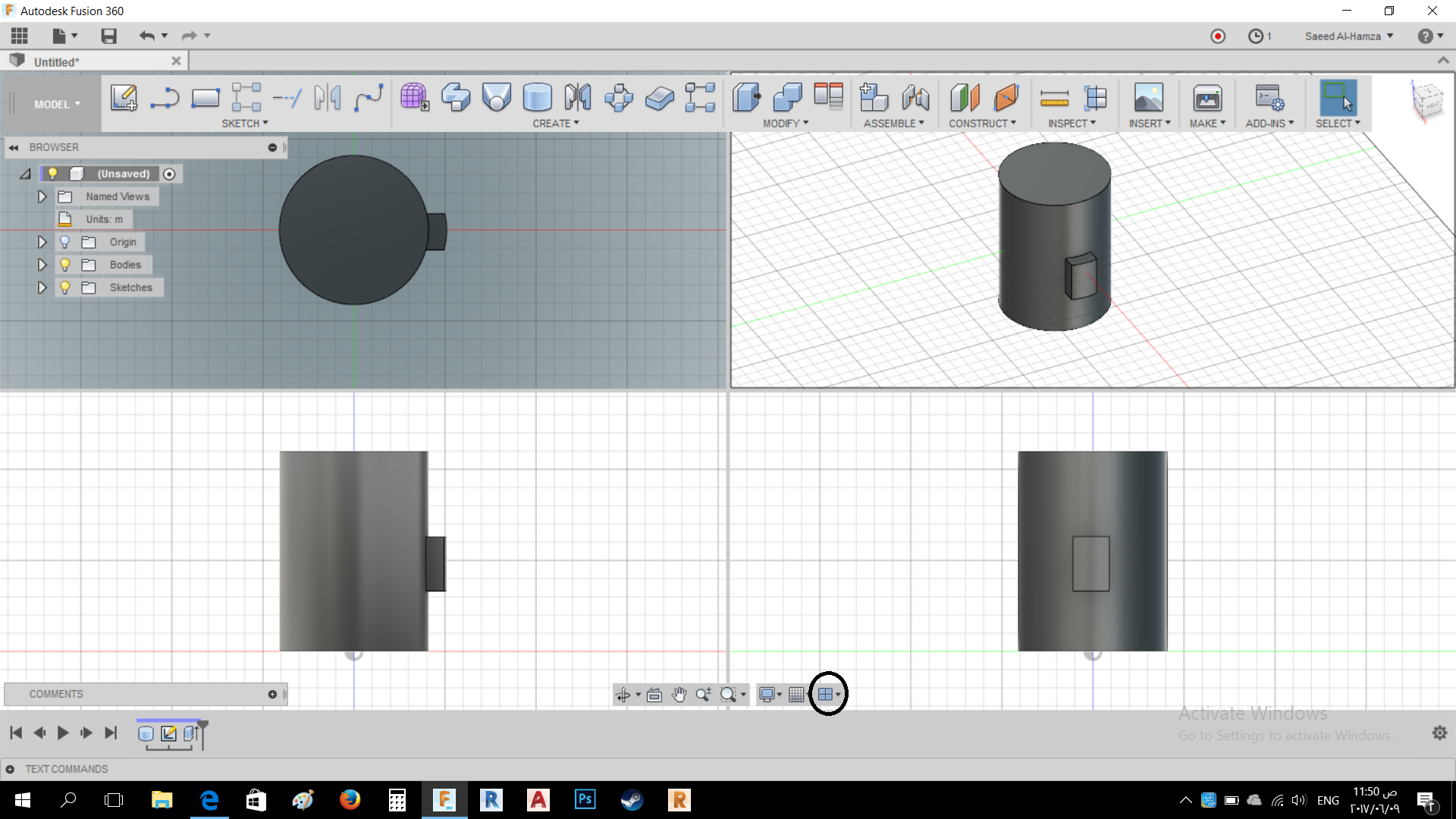
Task: Click the Pan hand navigation tool
Action: [x=679, y=695]
